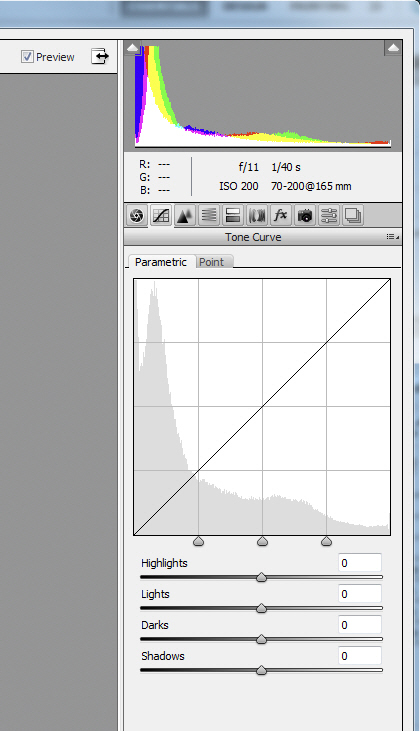Viewport: 420px width, 731px height.
Task: Click the Shadows value input field
Action: tap(359, 656)
